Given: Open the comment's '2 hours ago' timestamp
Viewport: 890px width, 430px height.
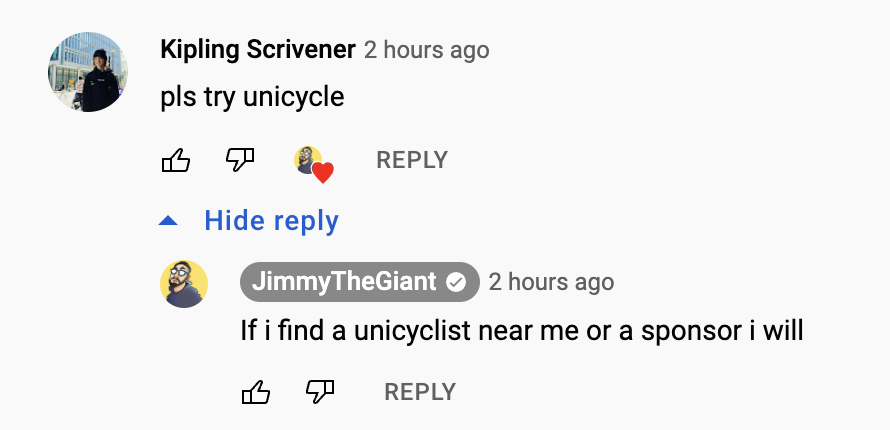Looking at the screenshot, I should [x=426, y=50].
